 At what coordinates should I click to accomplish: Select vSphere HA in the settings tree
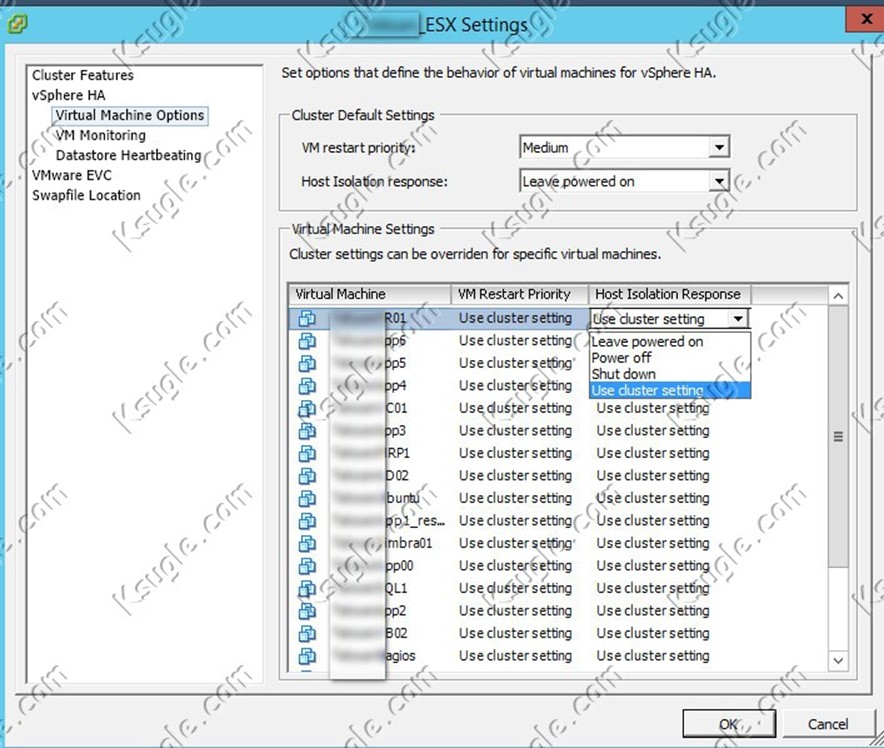click(x=69, y=95)
